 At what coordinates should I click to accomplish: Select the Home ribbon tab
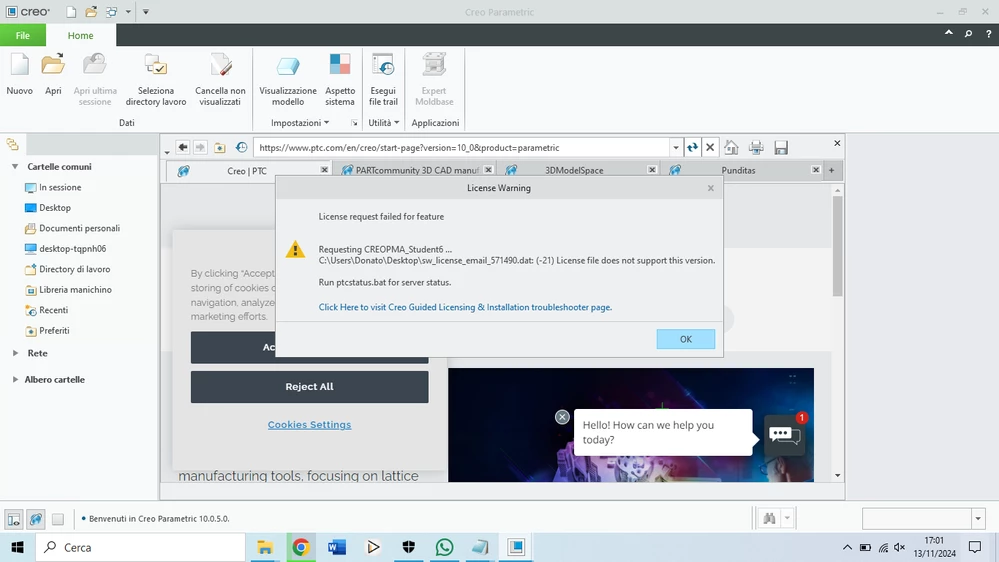coord(80,35)
